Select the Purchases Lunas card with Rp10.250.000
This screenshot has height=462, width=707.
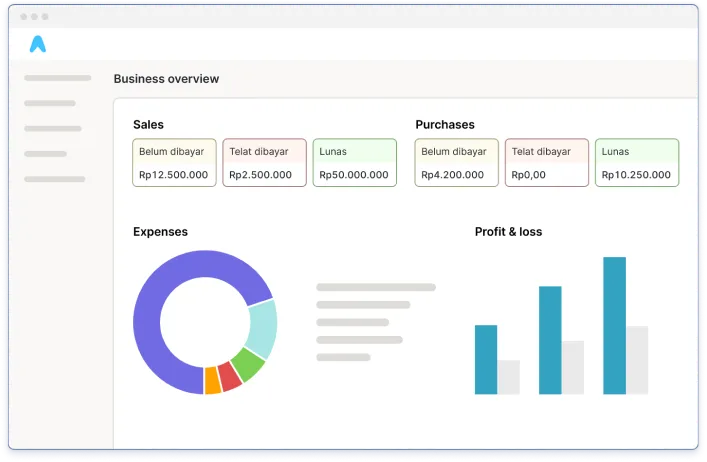tap(636, 163)
